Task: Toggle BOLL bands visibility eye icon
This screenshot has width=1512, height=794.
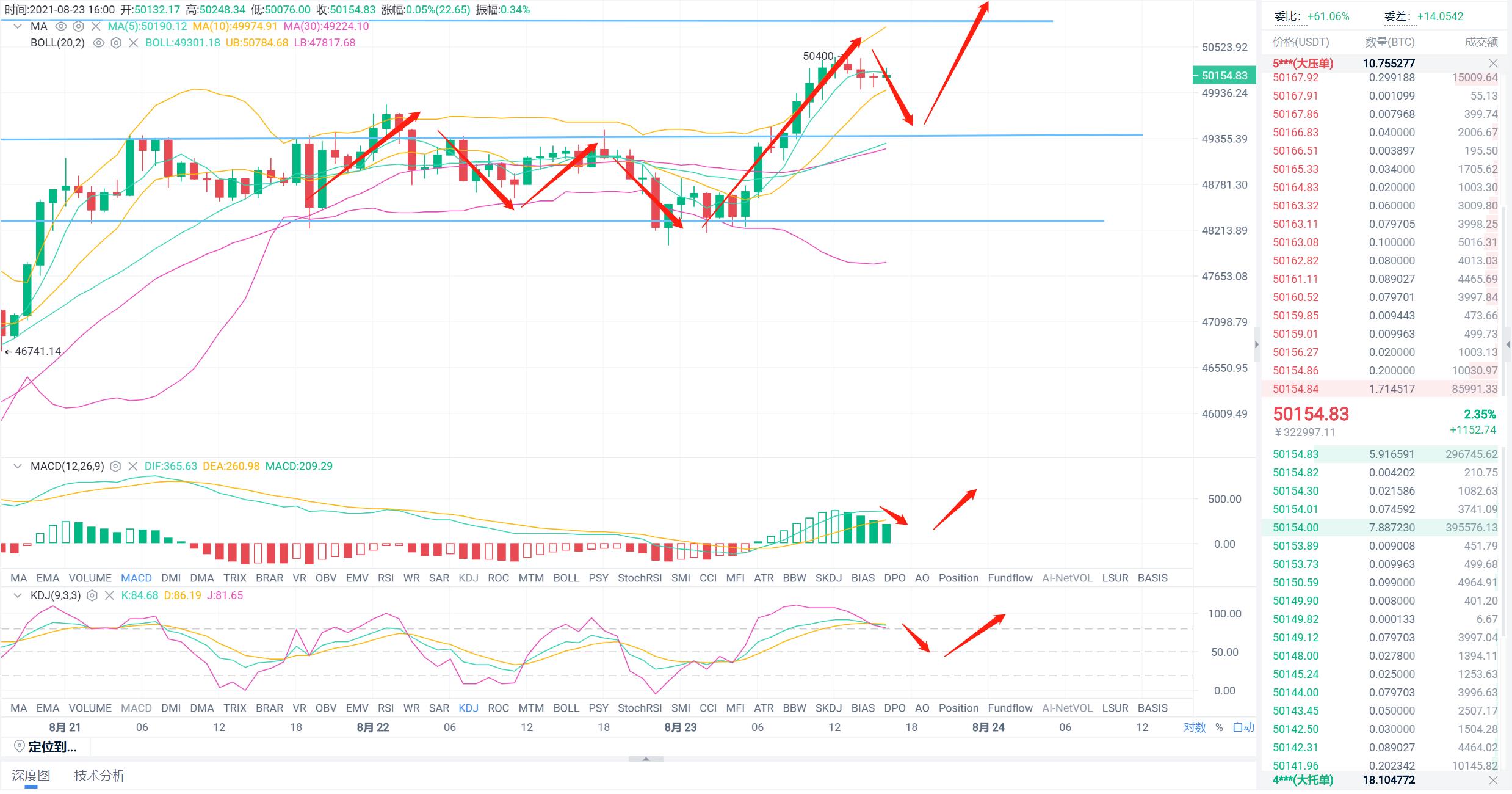Action: coord(98,43)
